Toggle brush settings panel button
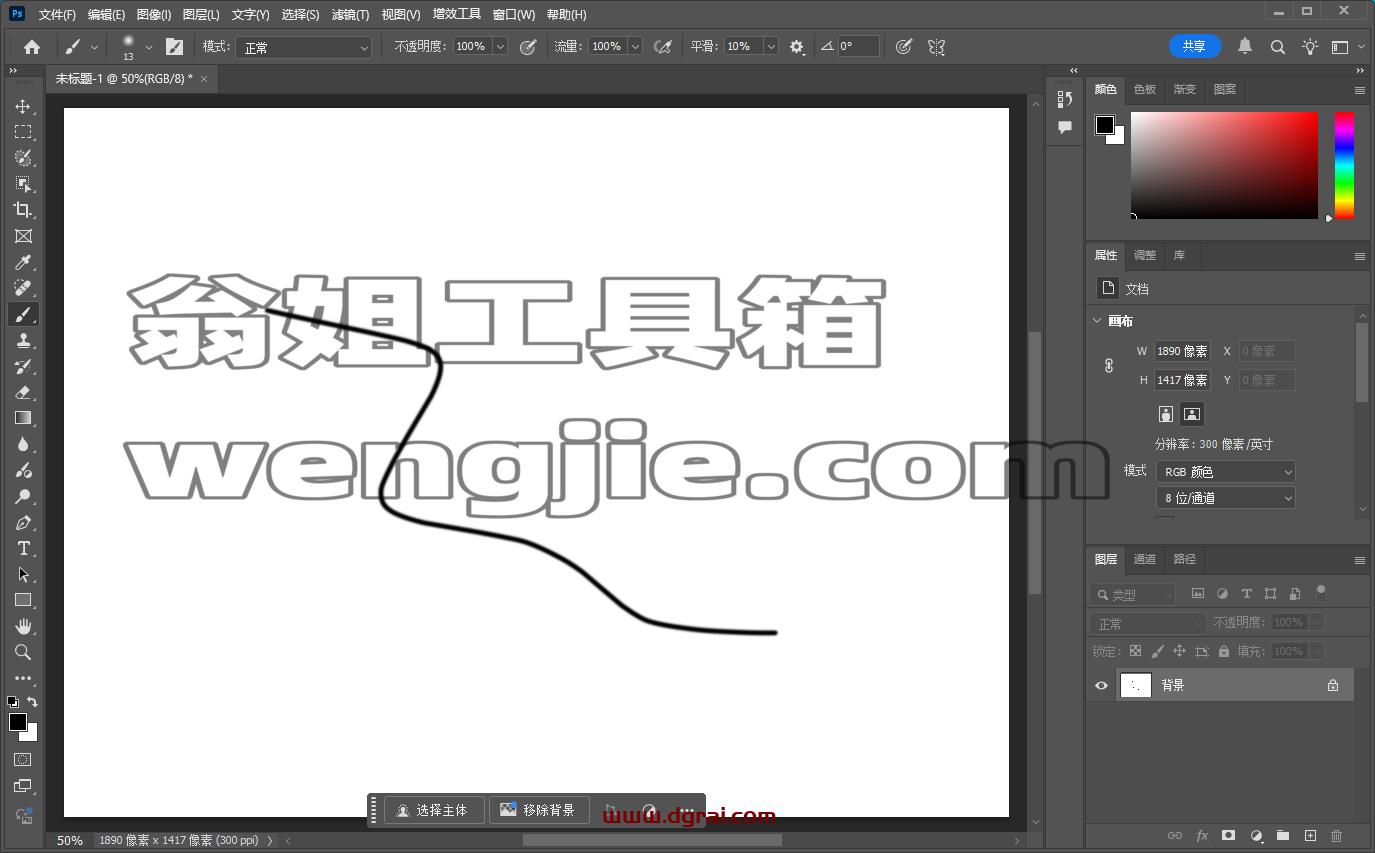 pyautogui.click(x=174, y=46)
